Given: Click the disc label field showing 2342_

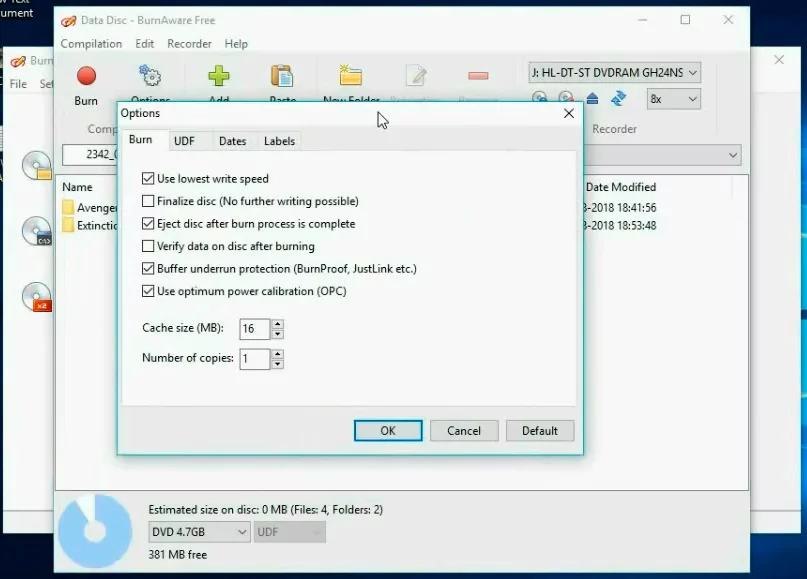Looking at the screenshot, I should point(90,154).
